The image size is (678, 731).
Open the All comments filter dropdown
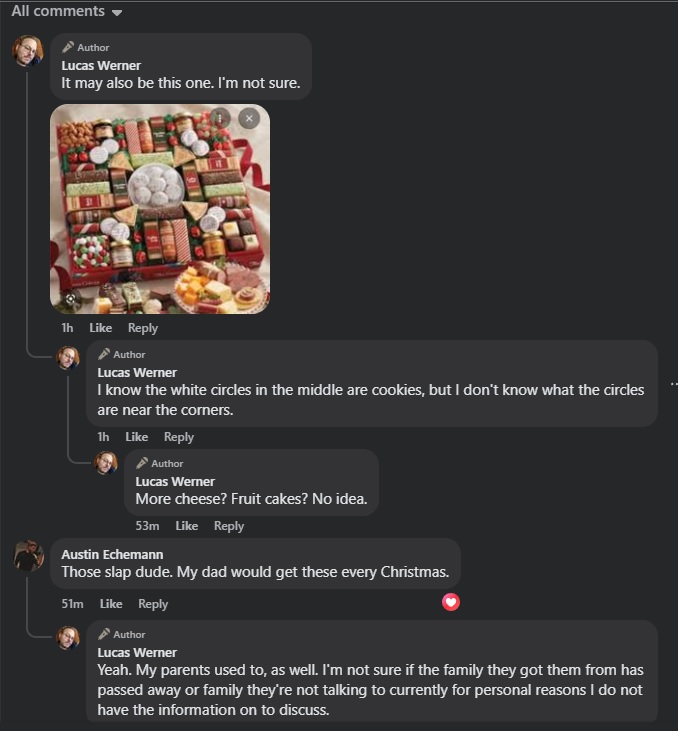67,11
